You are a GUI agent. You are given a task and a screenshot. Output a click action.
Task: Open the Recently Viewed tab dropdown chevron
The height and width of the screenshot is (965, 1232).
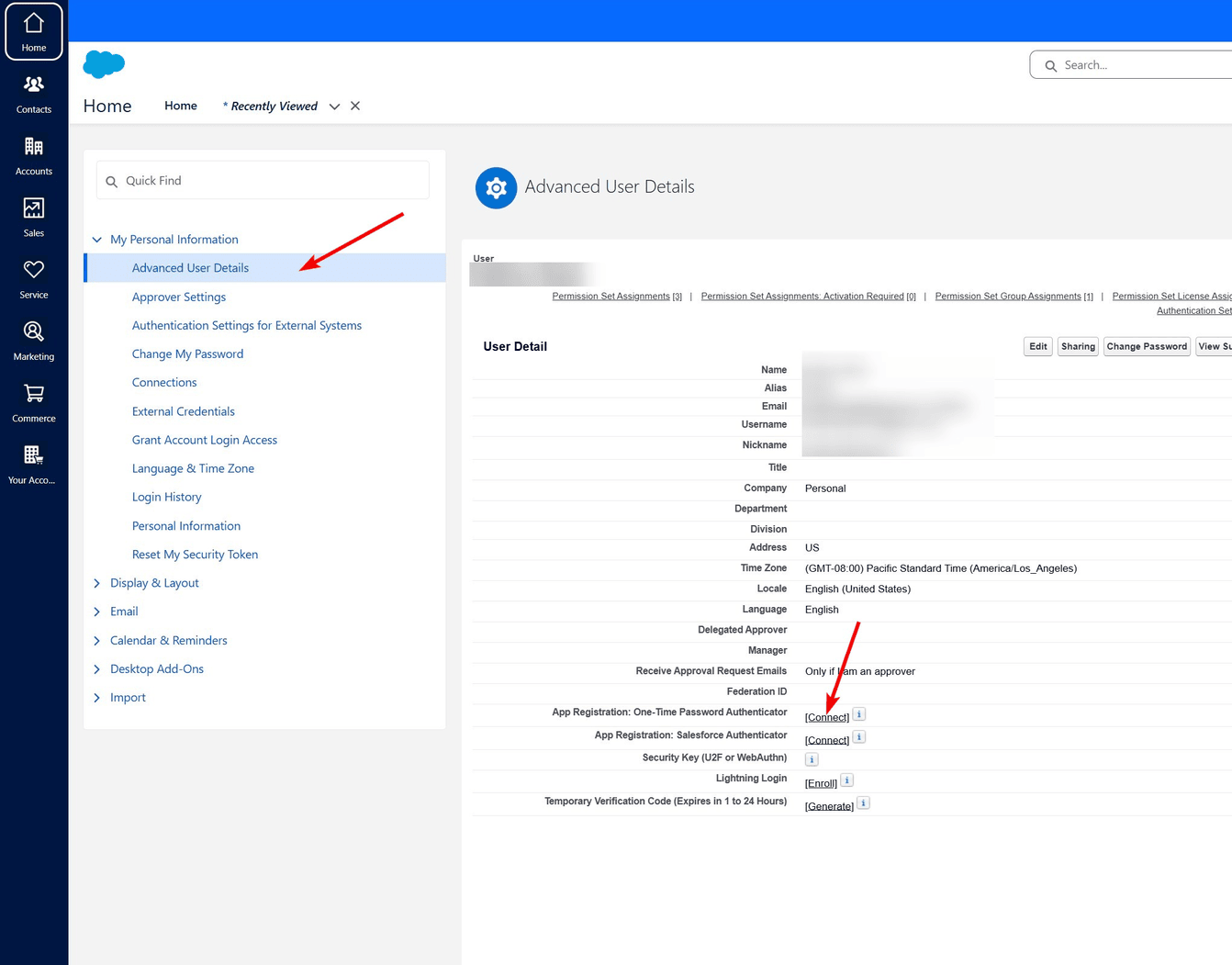pos(335,107)
